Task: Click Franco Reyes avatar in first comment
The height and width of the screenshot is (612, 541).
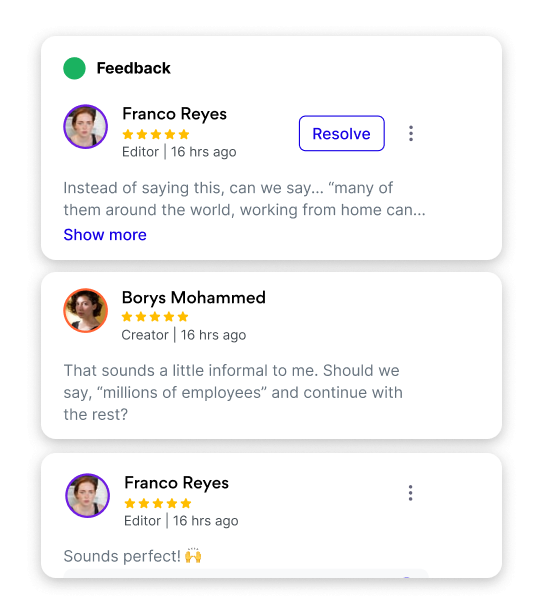Action: point(85,126)
